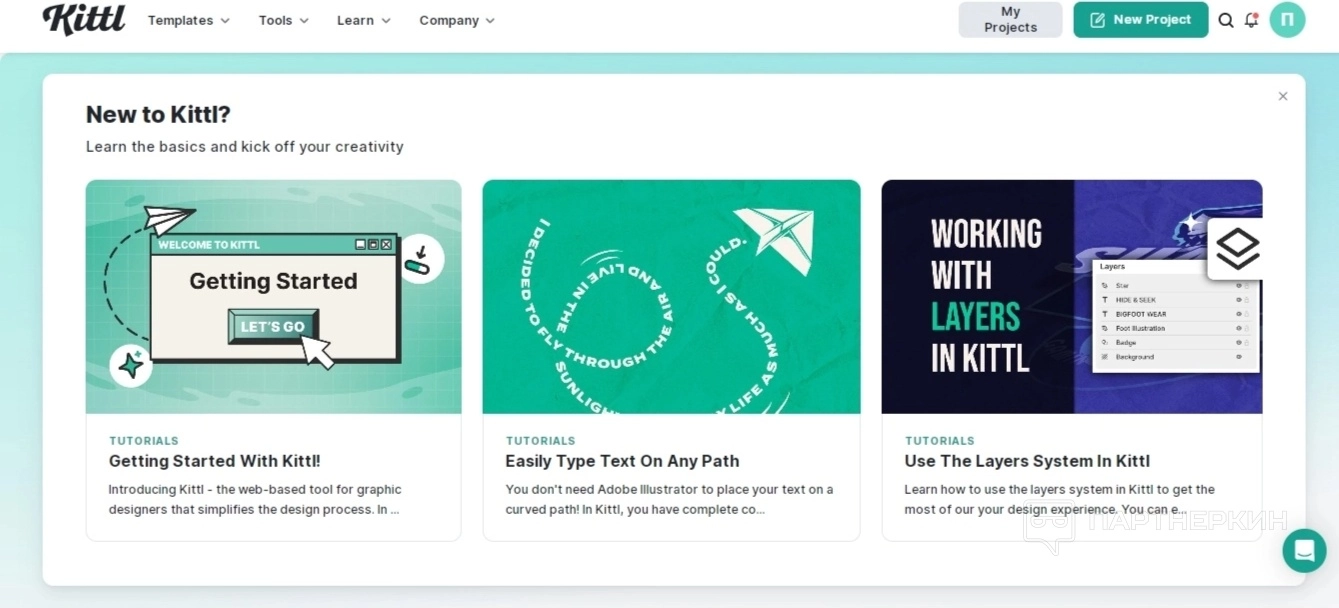Expand the Templates dropdown menu

click(x=188, y=20)
